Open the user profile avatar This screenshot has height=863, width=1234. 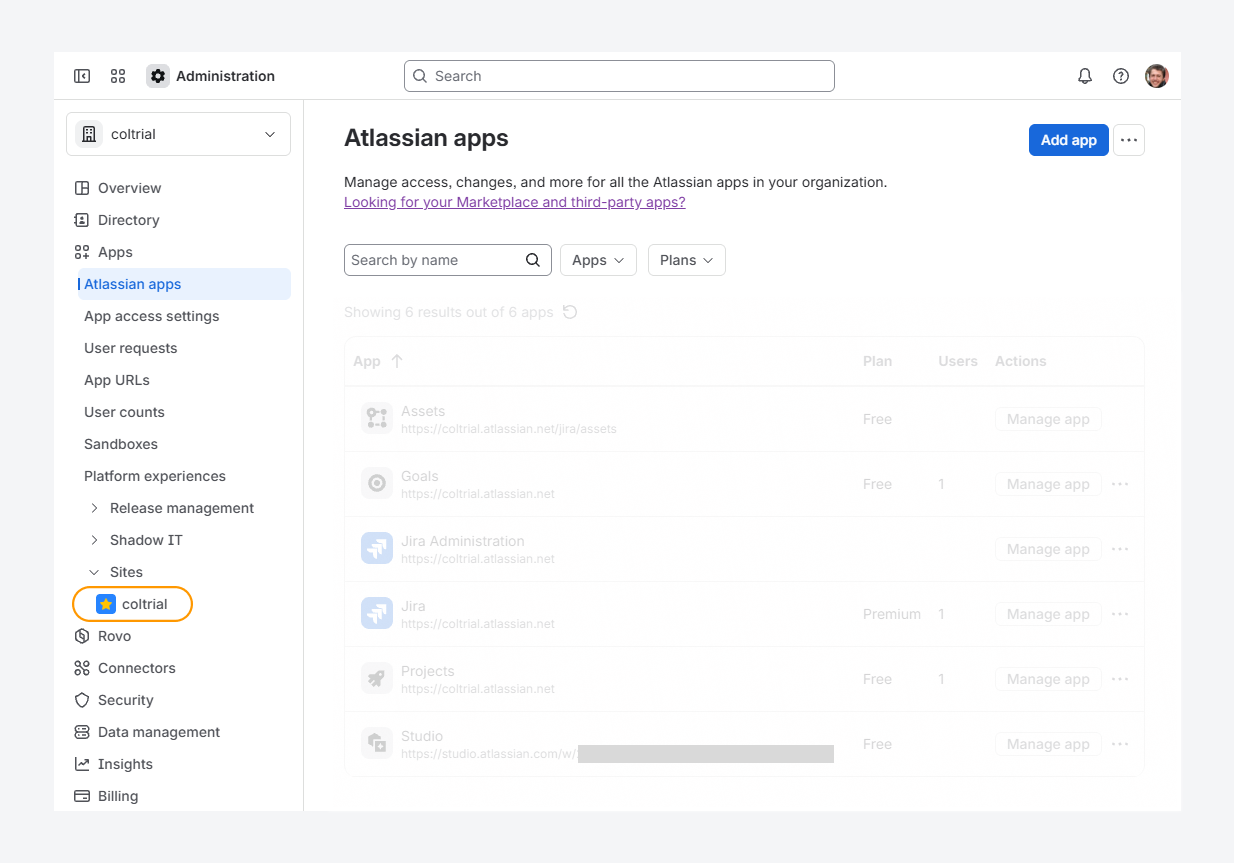click(x=1157, y=76)
